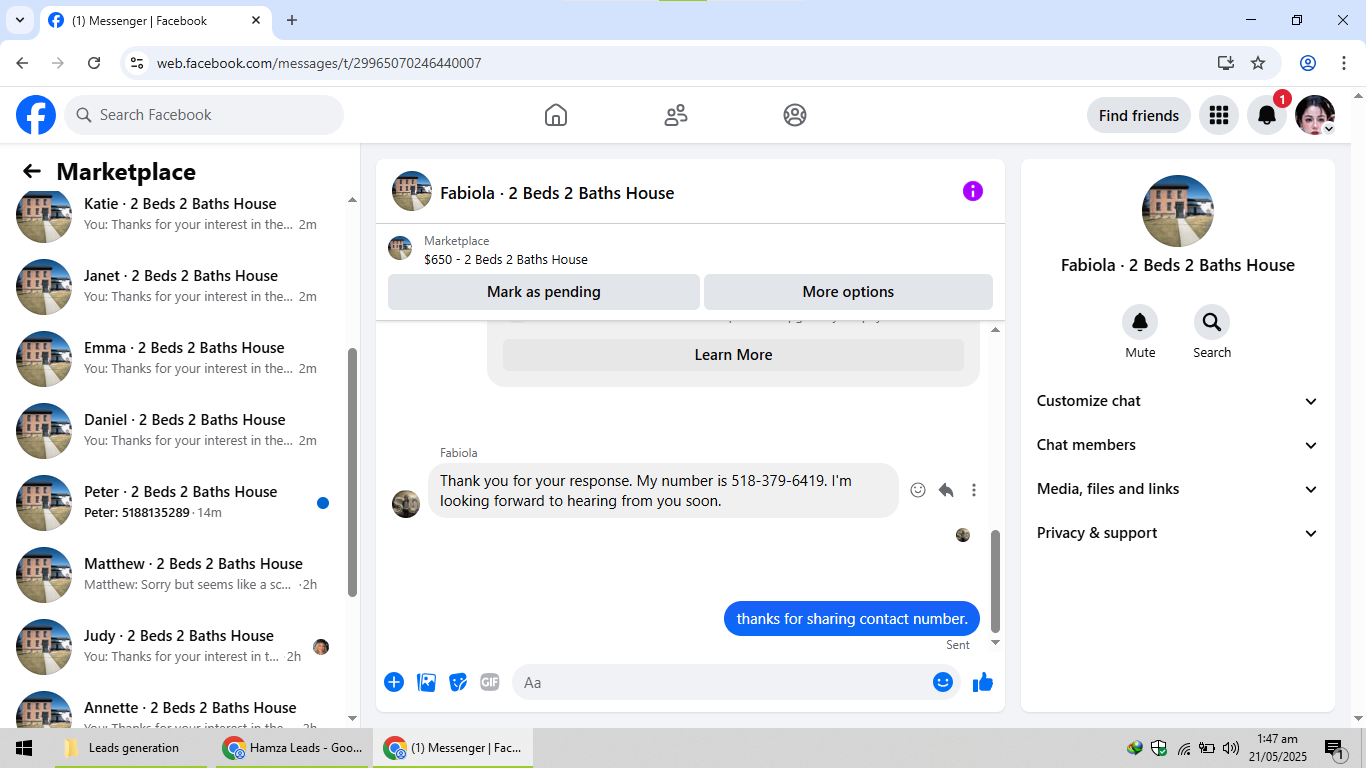Viewport: 1366px width, 768px height.
Task: Open the Groups icon in top navigation
Action: [795, 115]
